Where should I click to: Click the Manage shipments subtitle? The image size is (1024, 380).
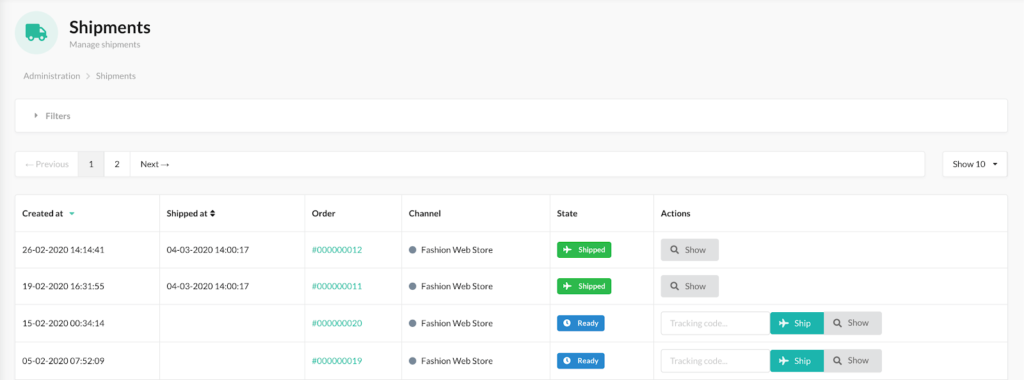point(104,45)
